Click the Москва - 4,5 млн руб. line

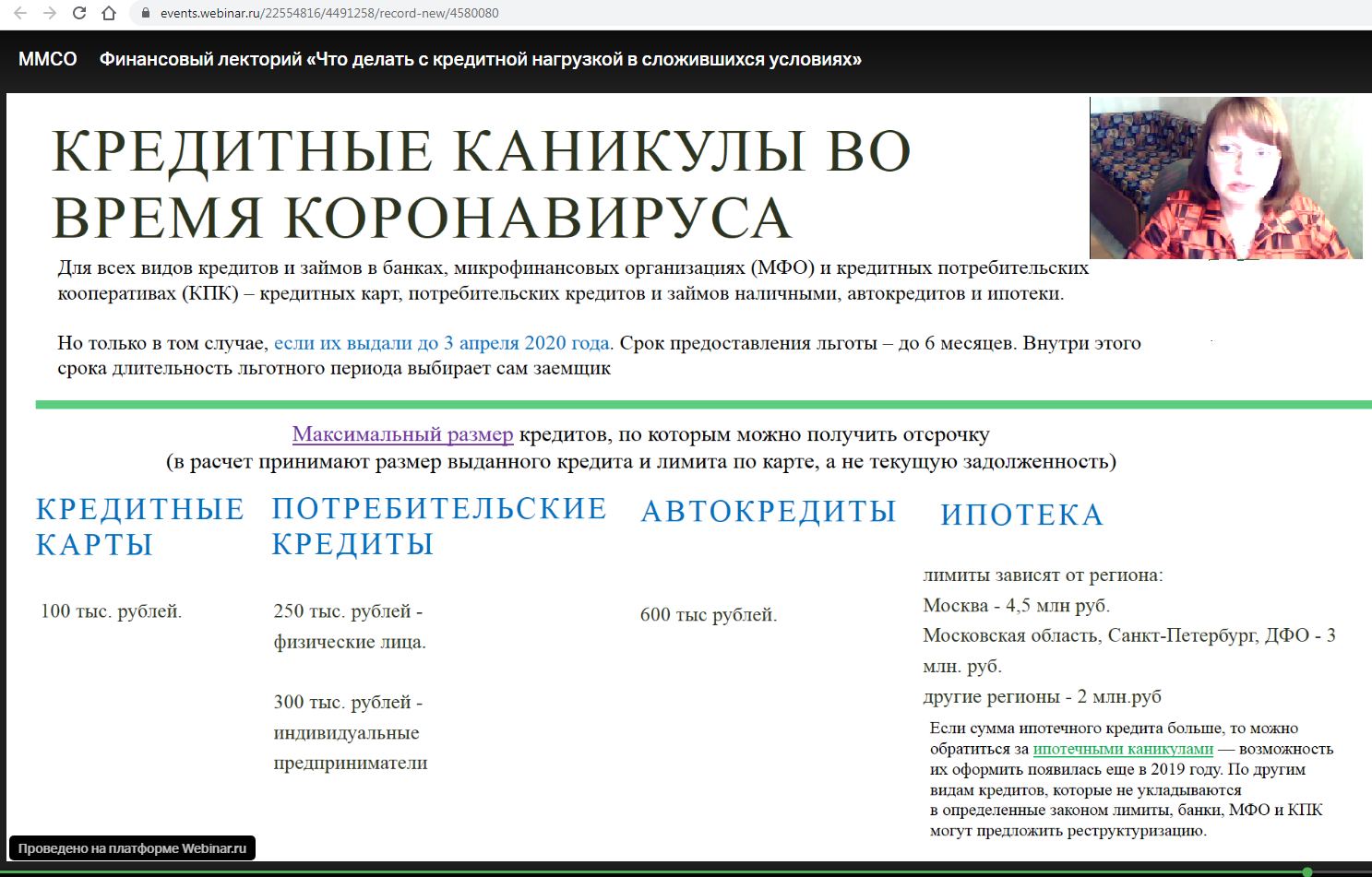coord(1016,606)
